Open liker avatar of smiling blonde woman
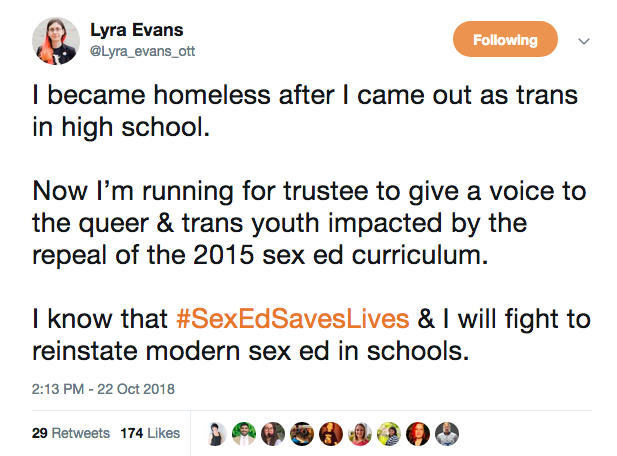Screen dimensions: 617x456 click(360, 434)
